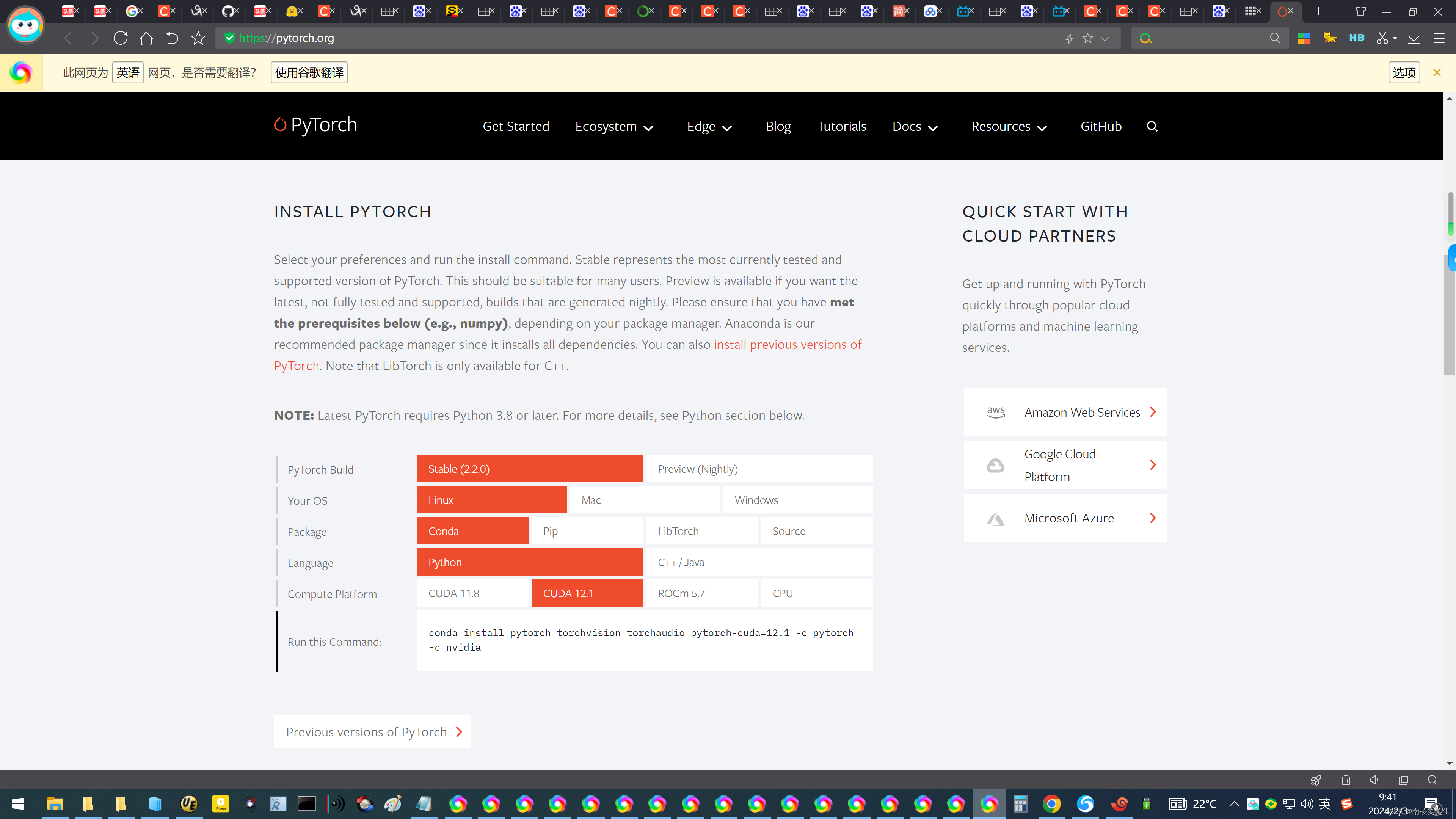1456x819 pixels.
Task: Reload the page with the refresh icon
Action: (121, 38)
